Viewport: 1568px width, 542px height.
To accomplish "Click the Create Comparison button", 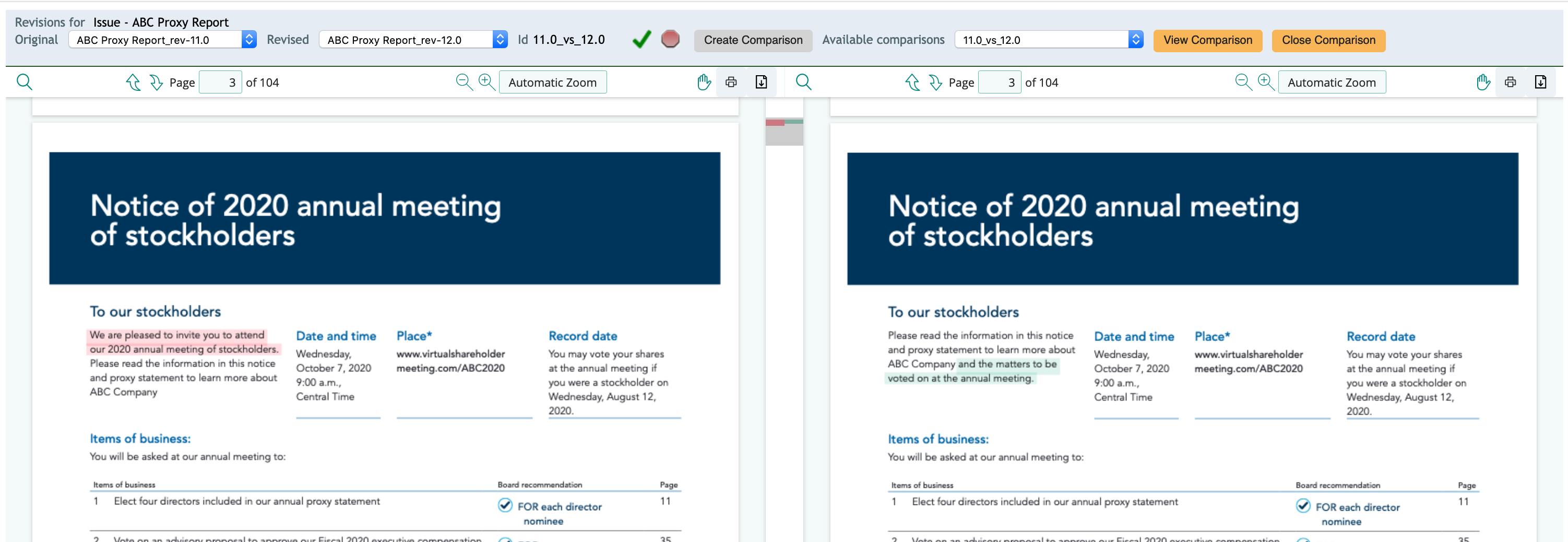I will (x=752, y=40).
